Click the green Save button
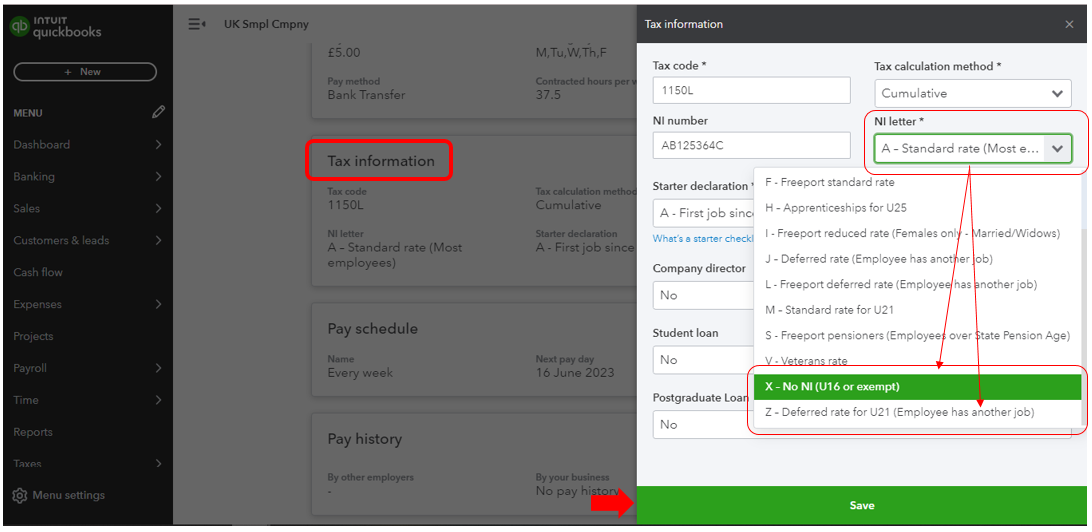Image resolution: width=1092 pixels, height=532 pixels. pos(861,505)
